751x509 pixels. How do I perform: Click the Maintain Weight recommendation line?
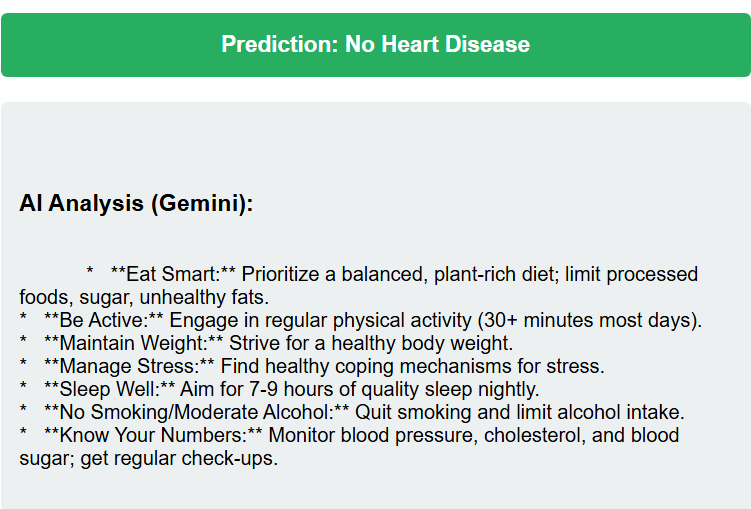[266, 343]
